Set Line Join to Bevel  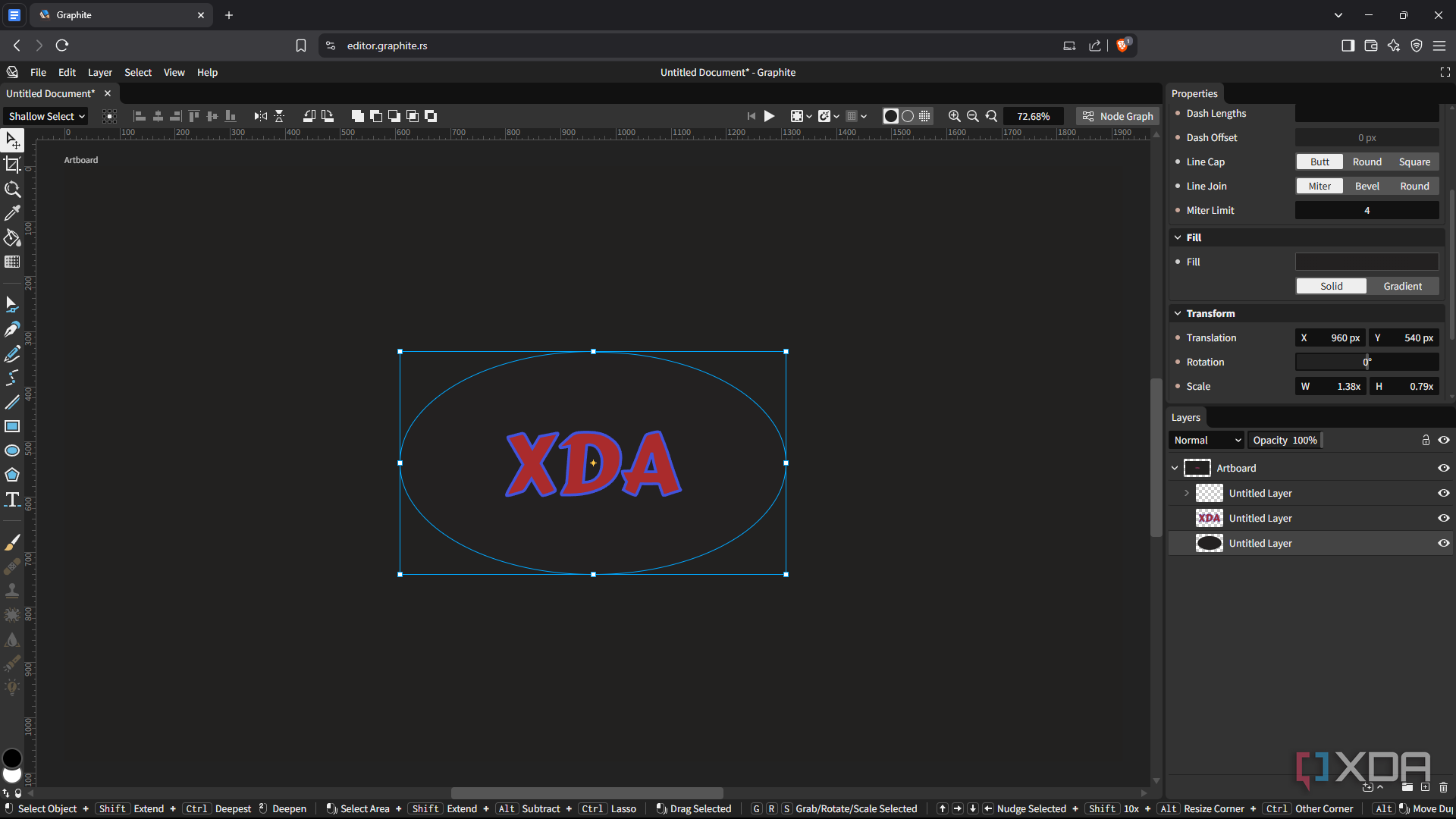pos(1367,186)
